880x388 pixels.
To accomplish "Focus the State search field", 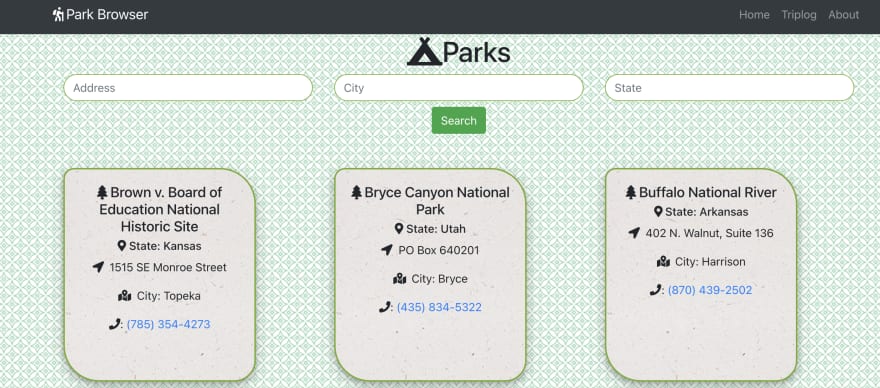I will 729,88.
